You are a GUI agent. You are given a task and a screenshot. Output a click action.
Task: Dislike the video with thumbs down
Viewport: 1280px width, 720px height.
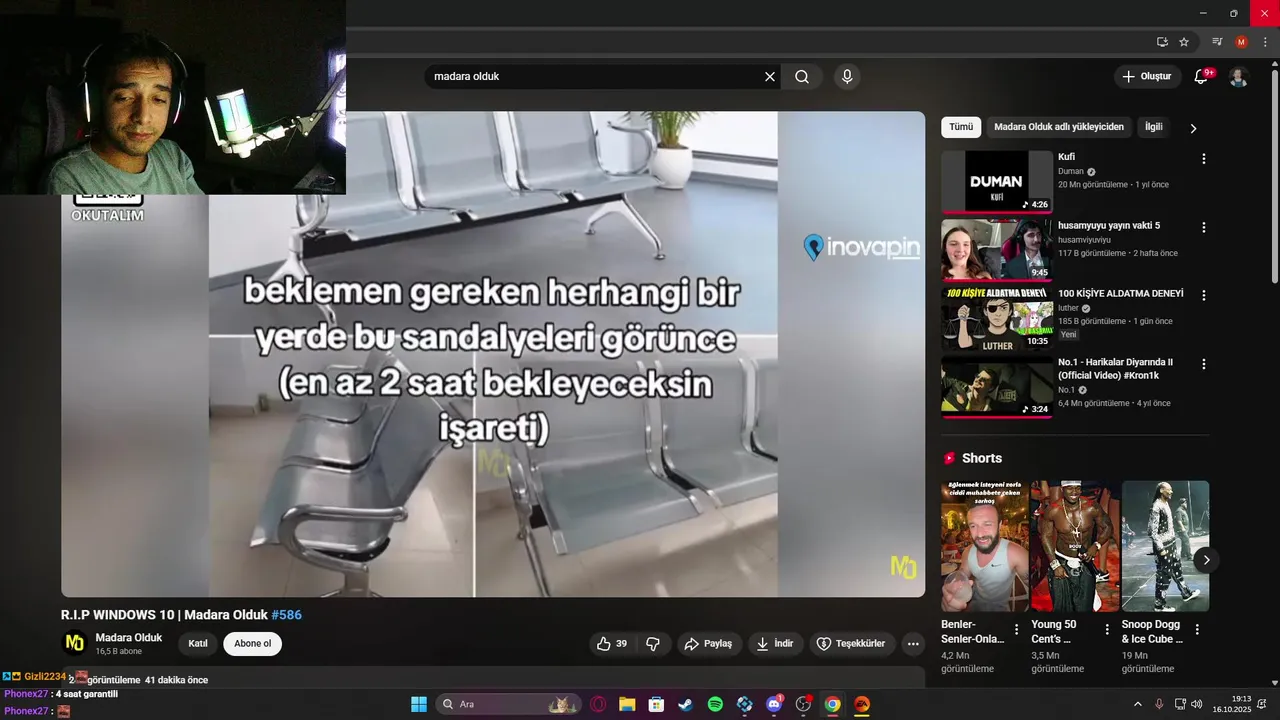[653, 644]
